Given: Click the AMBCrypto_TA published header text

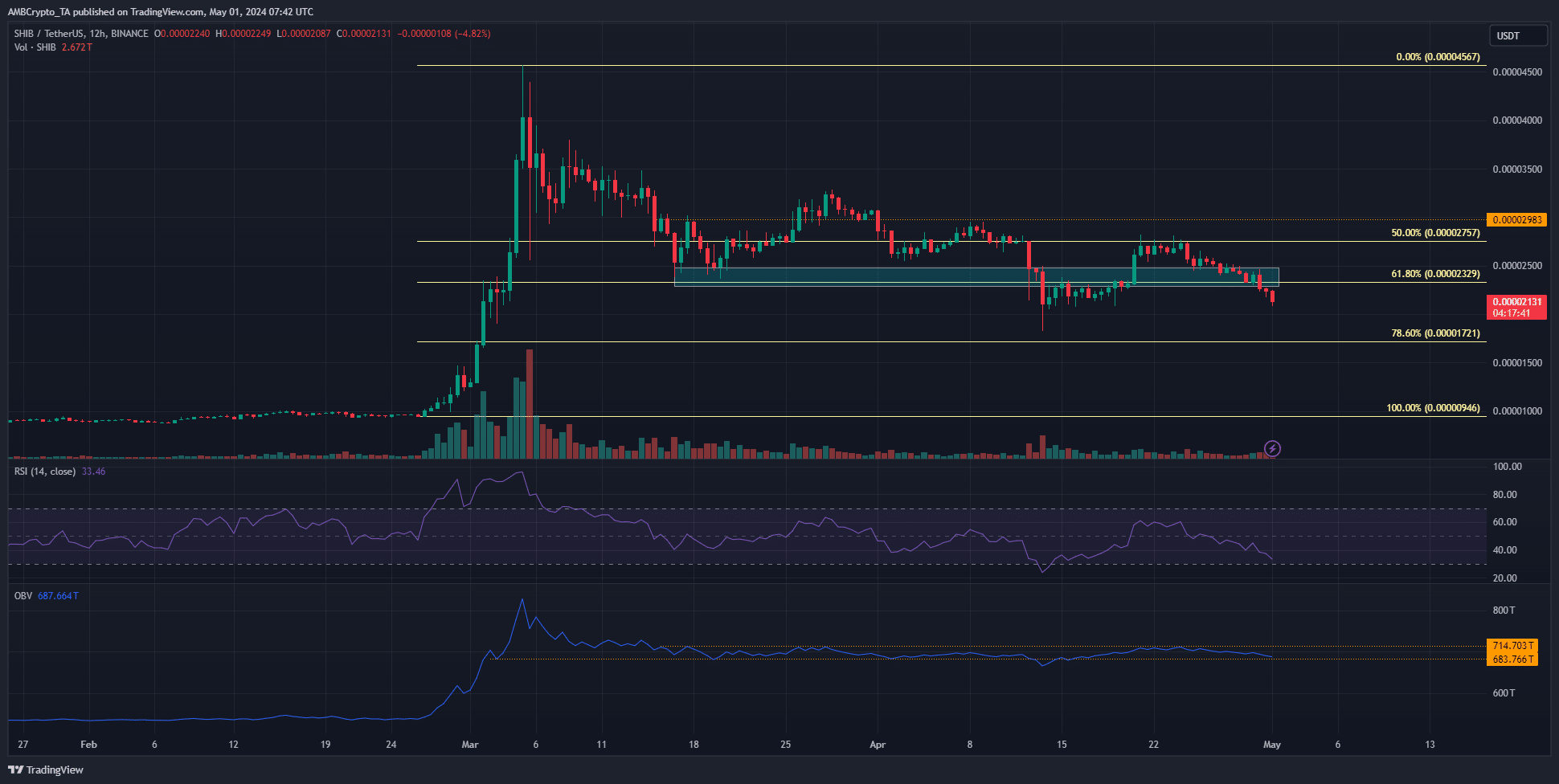Looking at the screenshot, I should (x=161, y=12).
